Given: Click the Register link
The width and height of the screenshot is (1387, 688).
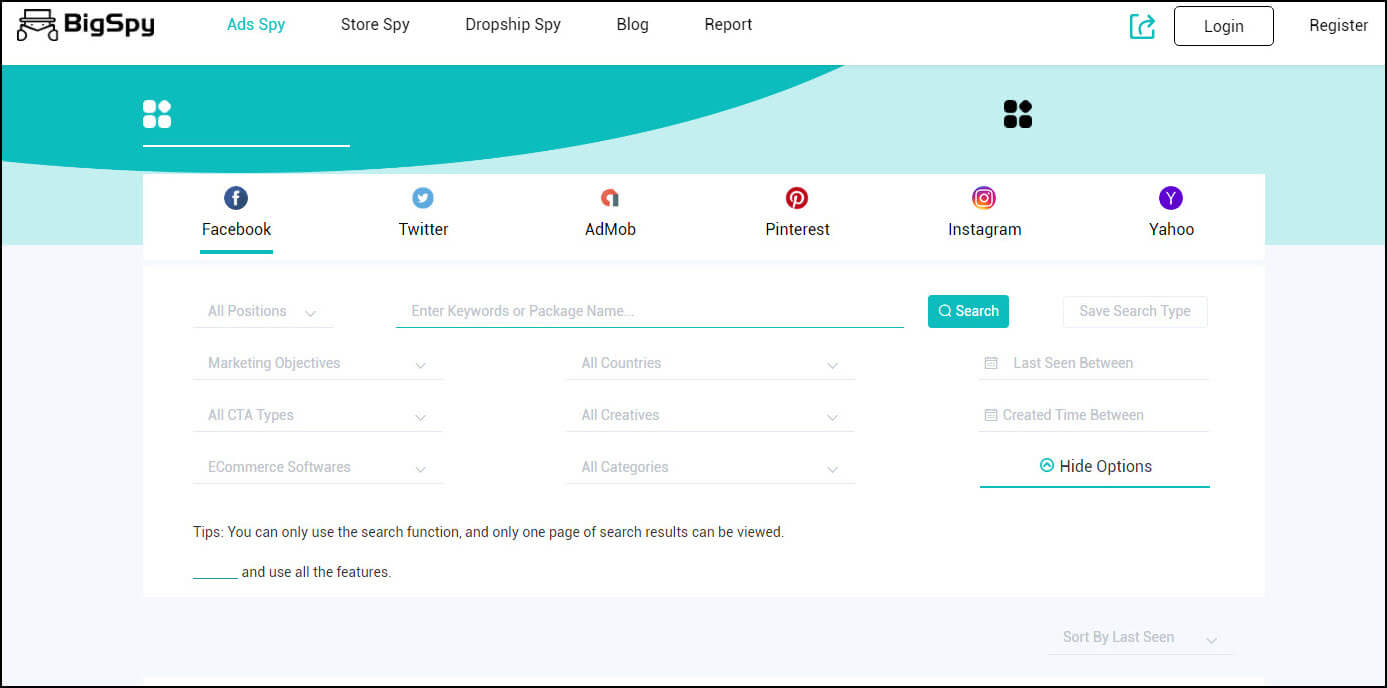Looking at the screenshot, I should [x=1338, y=25].
